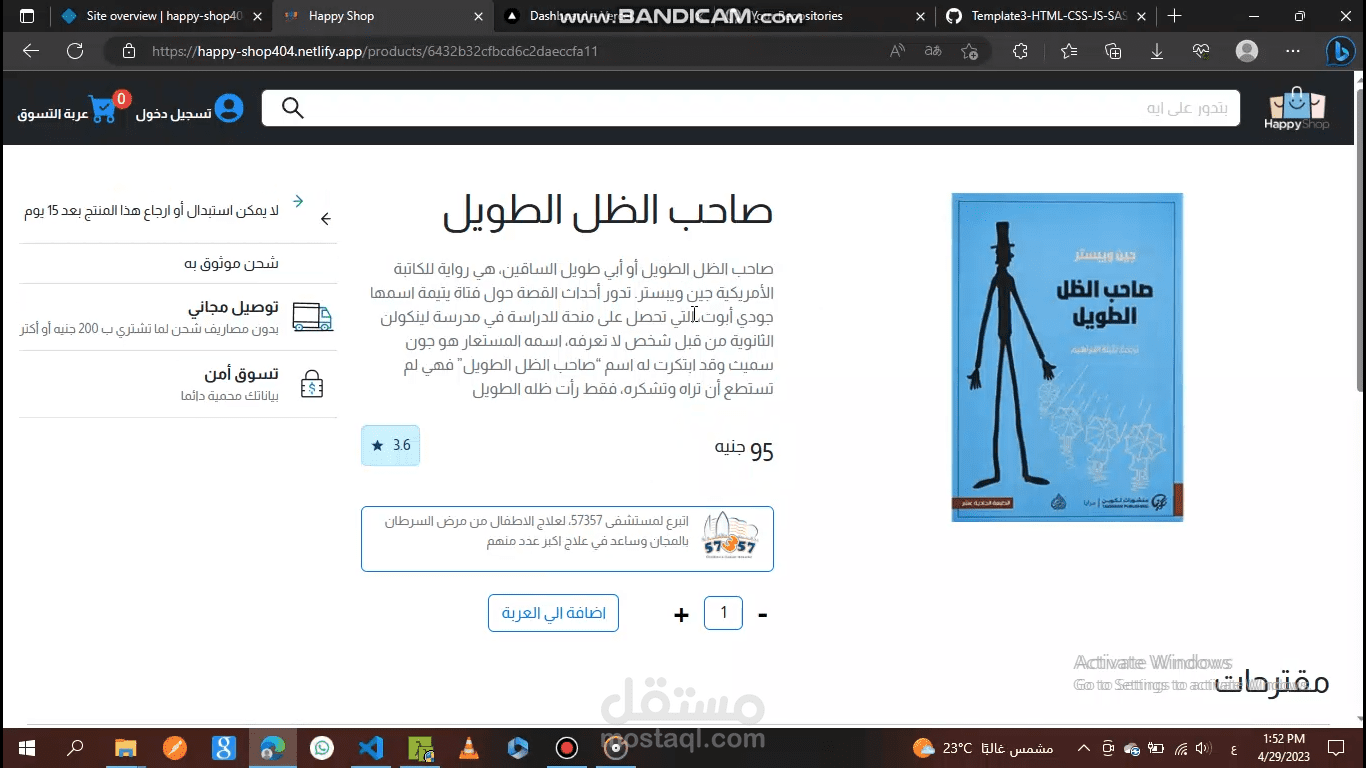The image size is (1366, 768).
Task: Open the favorites list icon
Action: [x=1069, y=51]
